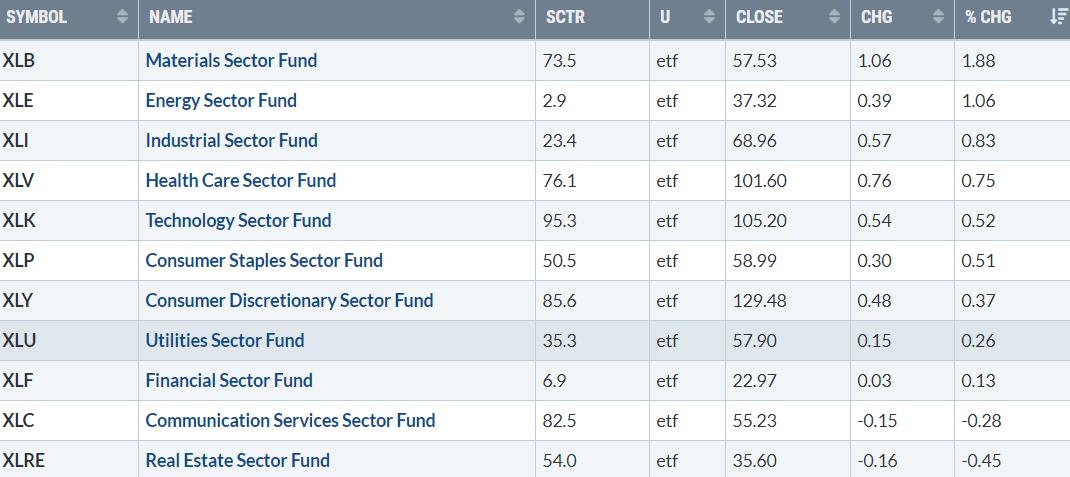The image size is (1070, 477).
Task: Open the Energy Sector Fund link
Action: pyautogui.click(x=221, y=100)
